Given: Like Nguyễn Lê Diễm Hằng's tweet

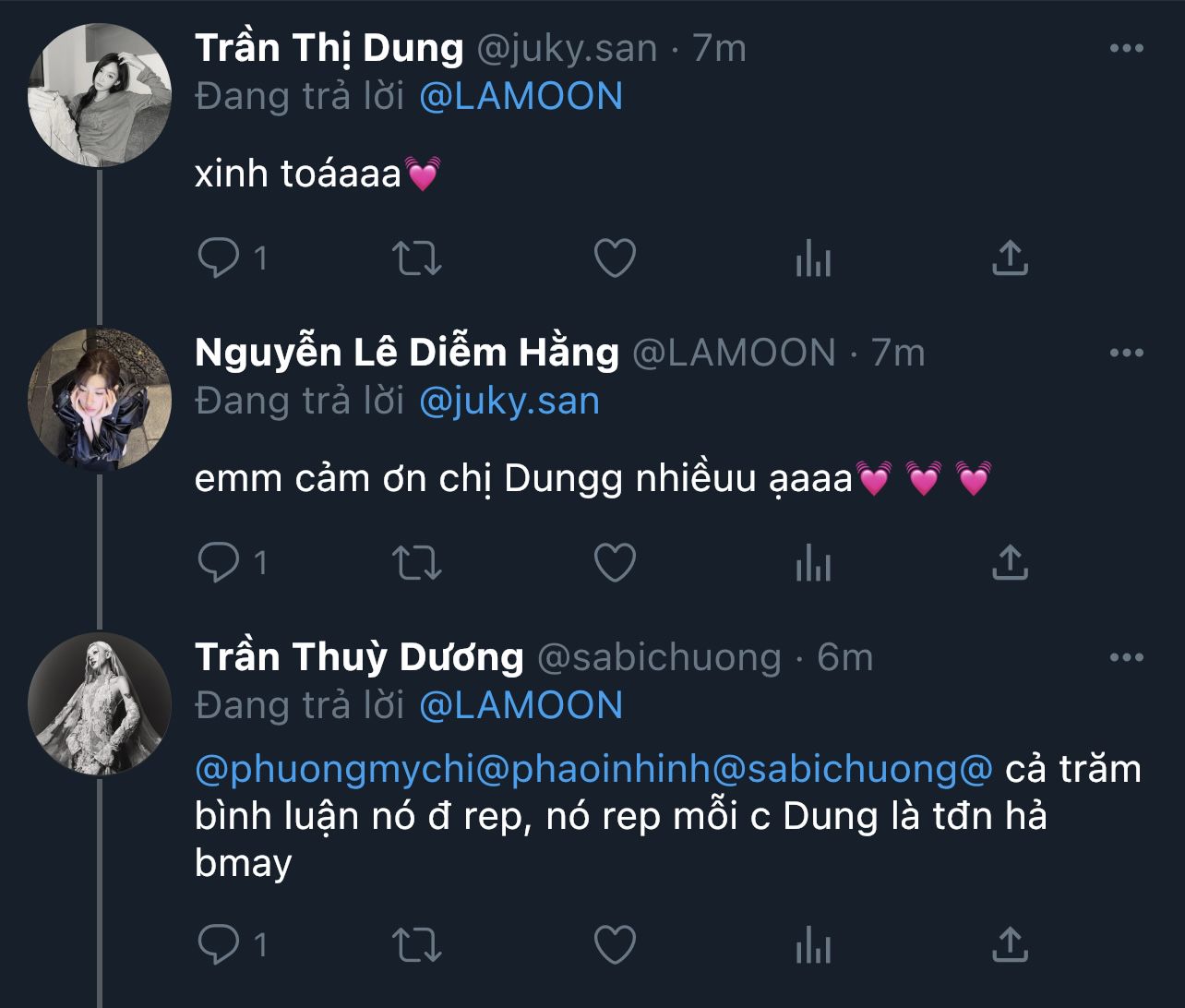Looking at the screenshot, I should click(615, 562).
